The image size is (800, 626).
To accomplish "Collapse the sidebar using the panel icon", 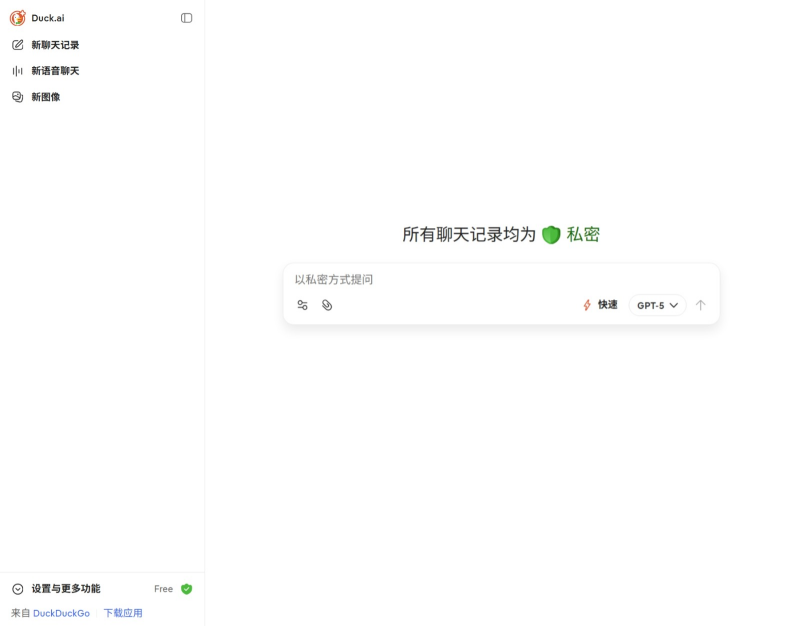I will [186, 18].
